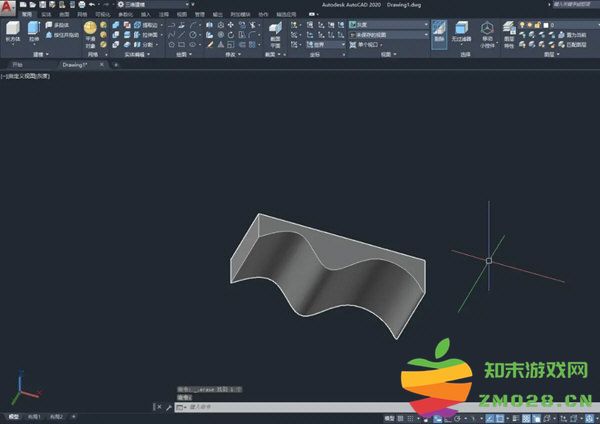
Task: Expand the Modify panel title
Action: pos(233,54)
